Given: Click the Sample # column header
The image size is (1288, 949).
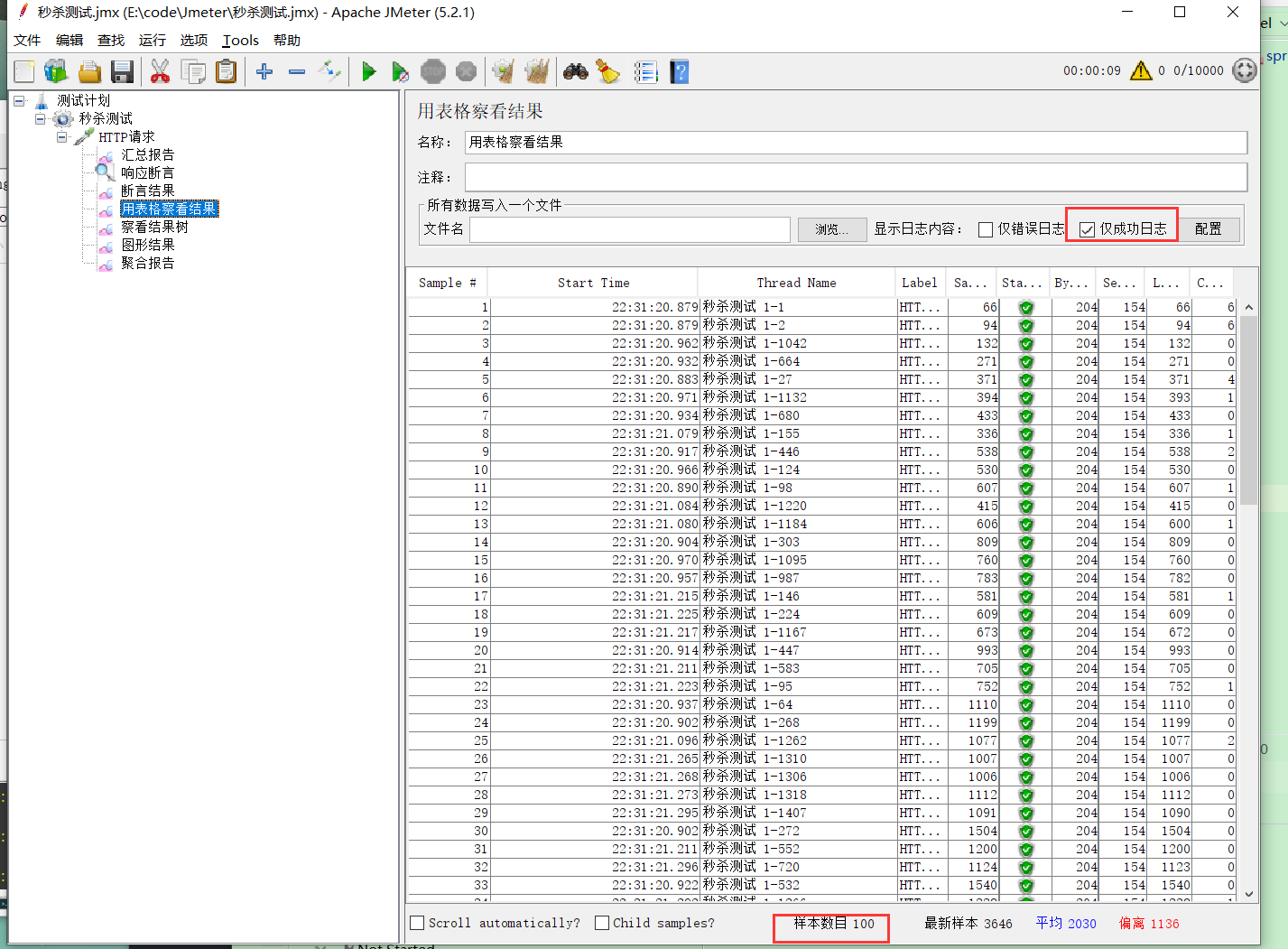Looking at the screenshot, I should [x=447, y=283].
